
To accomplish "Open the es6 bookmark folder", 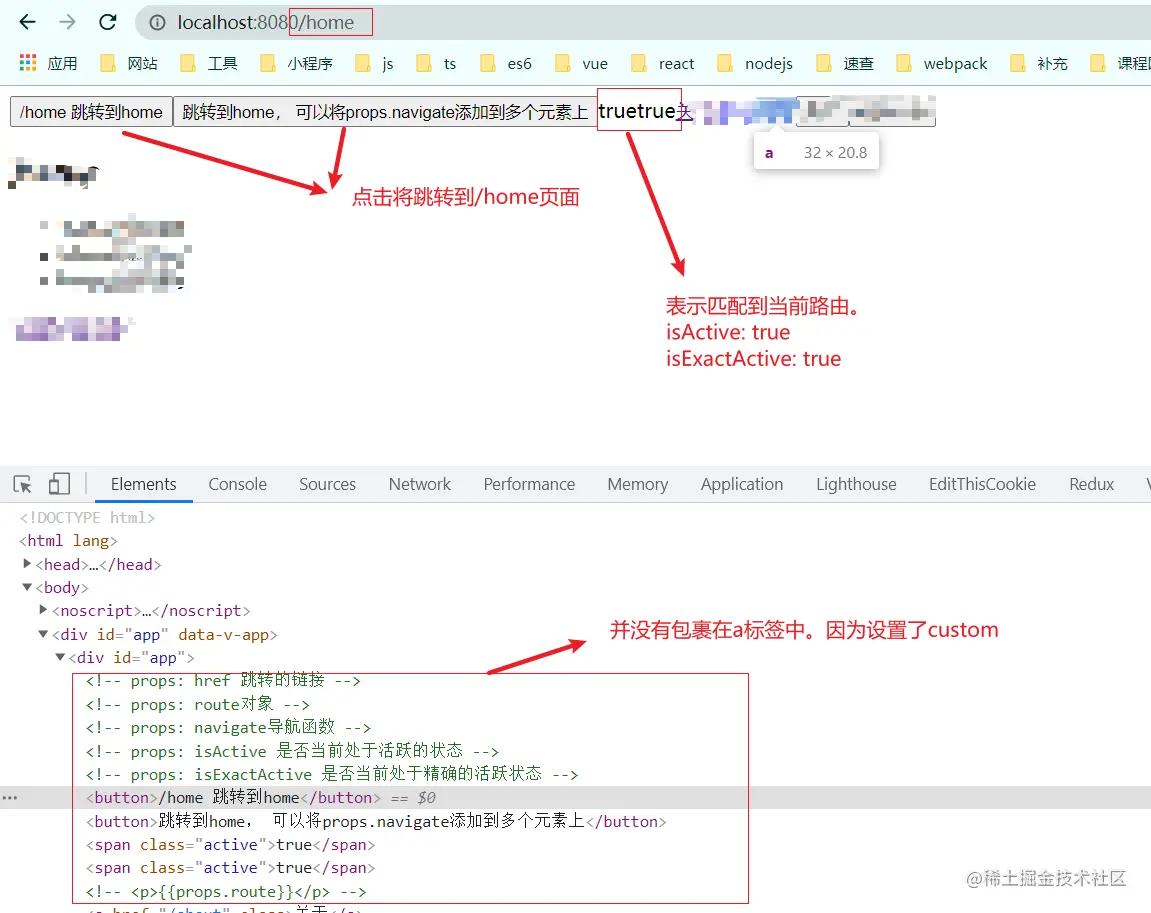I will tap(506, 64).
